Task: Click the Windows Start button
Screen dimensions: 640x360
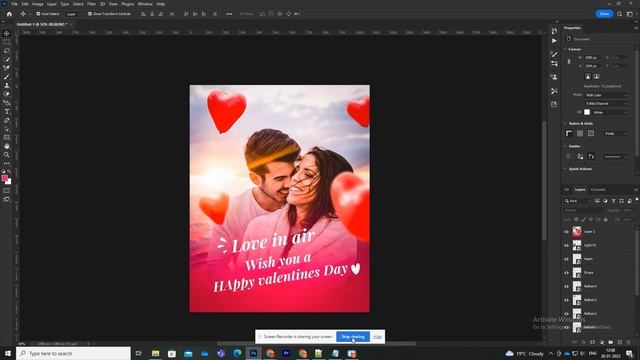Action: (x=7, y=353)
